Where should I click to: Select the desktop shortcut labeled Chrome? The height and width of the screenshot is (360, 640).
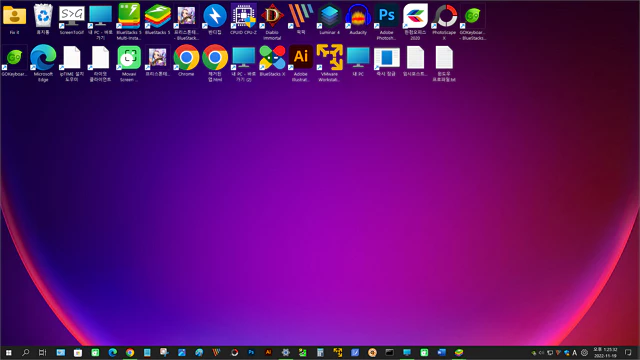point(186,61)
